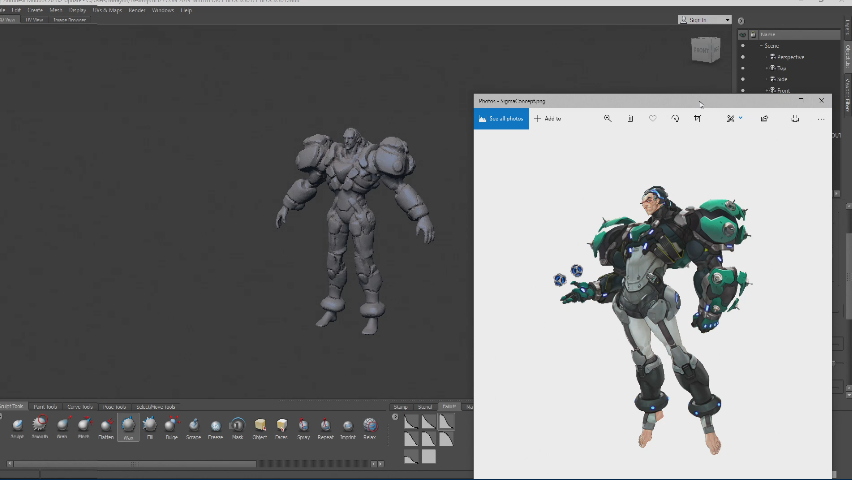Select the first falloff curve thumbnail
Screen dimensions: 852x480
pos(411,421)
